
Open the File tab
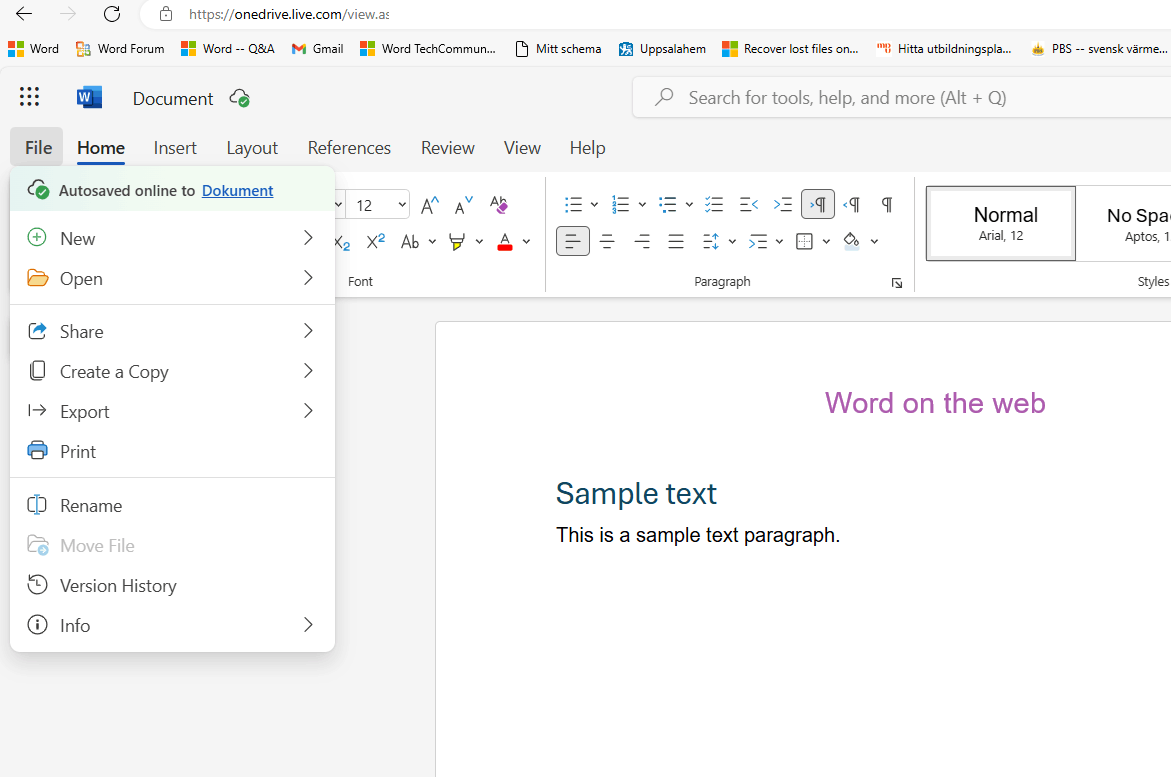[x=38, y=148]
